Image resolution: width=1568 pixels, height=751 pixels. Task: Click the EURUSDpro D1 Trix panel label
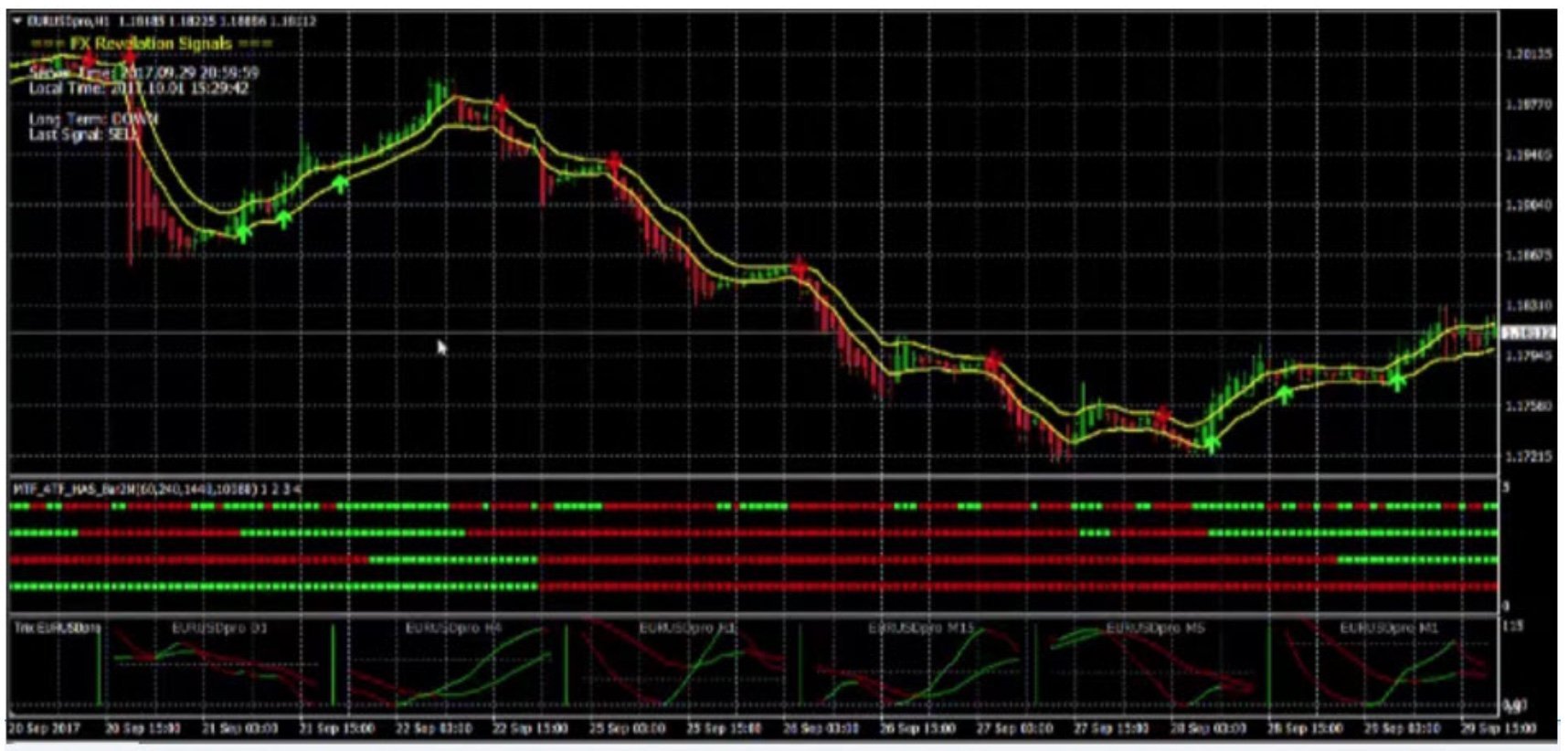[x=219, y=629]
